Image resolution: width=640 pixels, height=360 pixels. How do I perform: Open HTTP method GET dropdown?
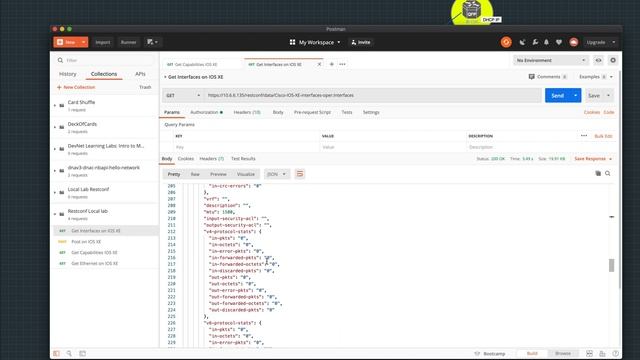point(182,96)
